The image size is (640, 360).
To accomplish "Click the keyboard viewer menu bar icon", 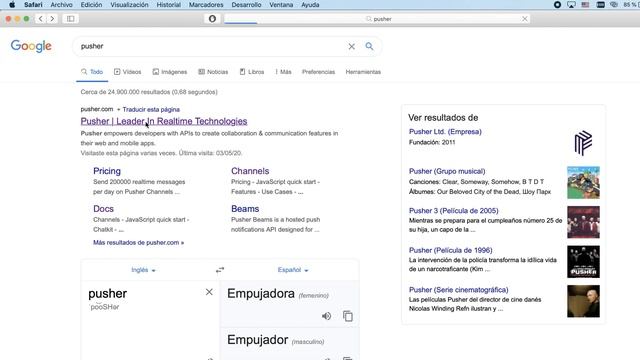I will pos(600,5).
